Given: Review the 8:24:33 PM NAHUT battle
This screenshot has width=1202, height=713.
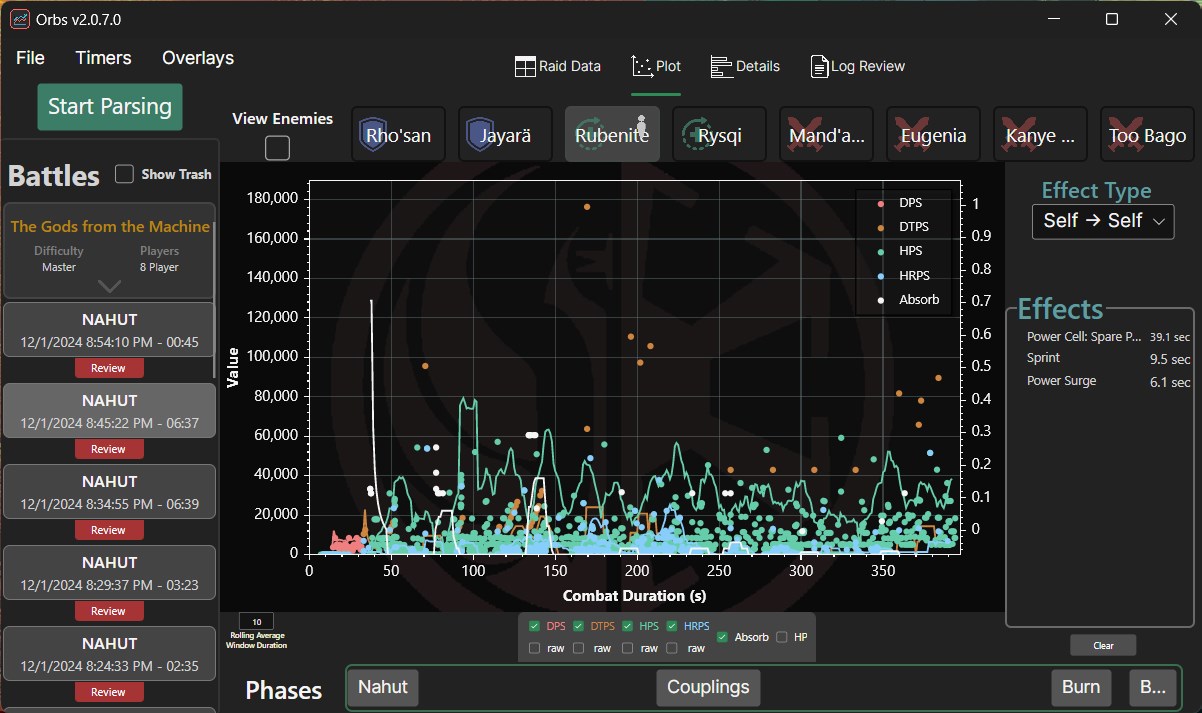Looking at the screenshot, I should click(108, 692).
